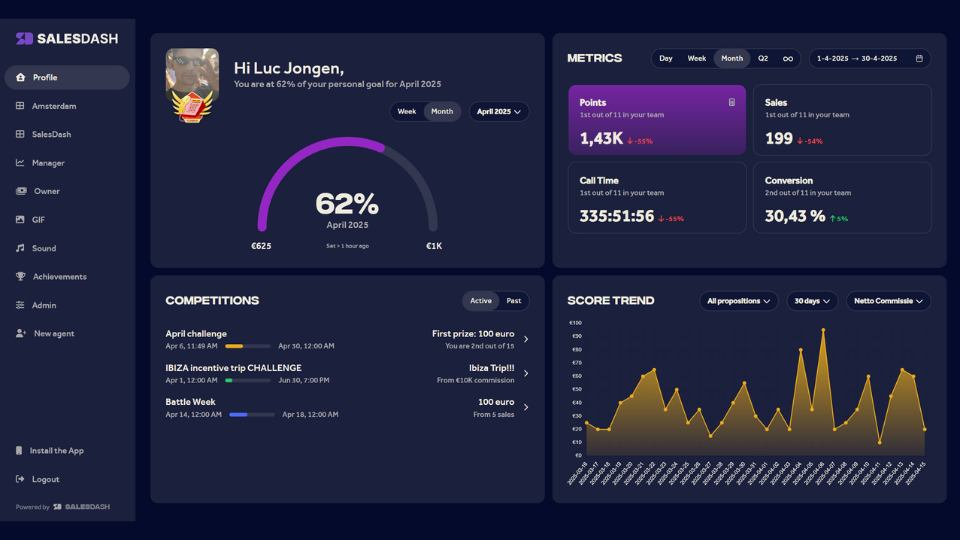Image resolution: width=960 pixels, height=540 pixels.
Task: Click the Owner money icon
Action: [21, 191]
